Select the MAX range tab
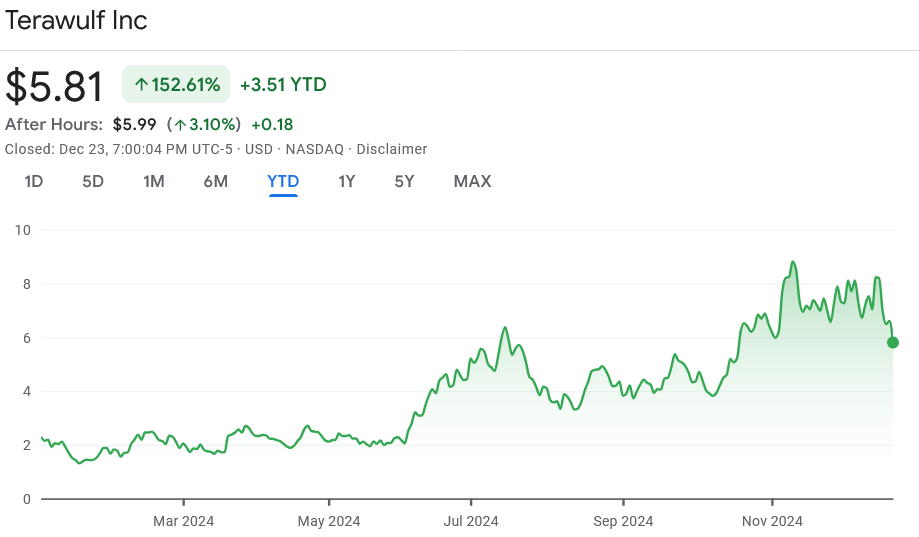 pyautogui.click(x=472, y=182)
